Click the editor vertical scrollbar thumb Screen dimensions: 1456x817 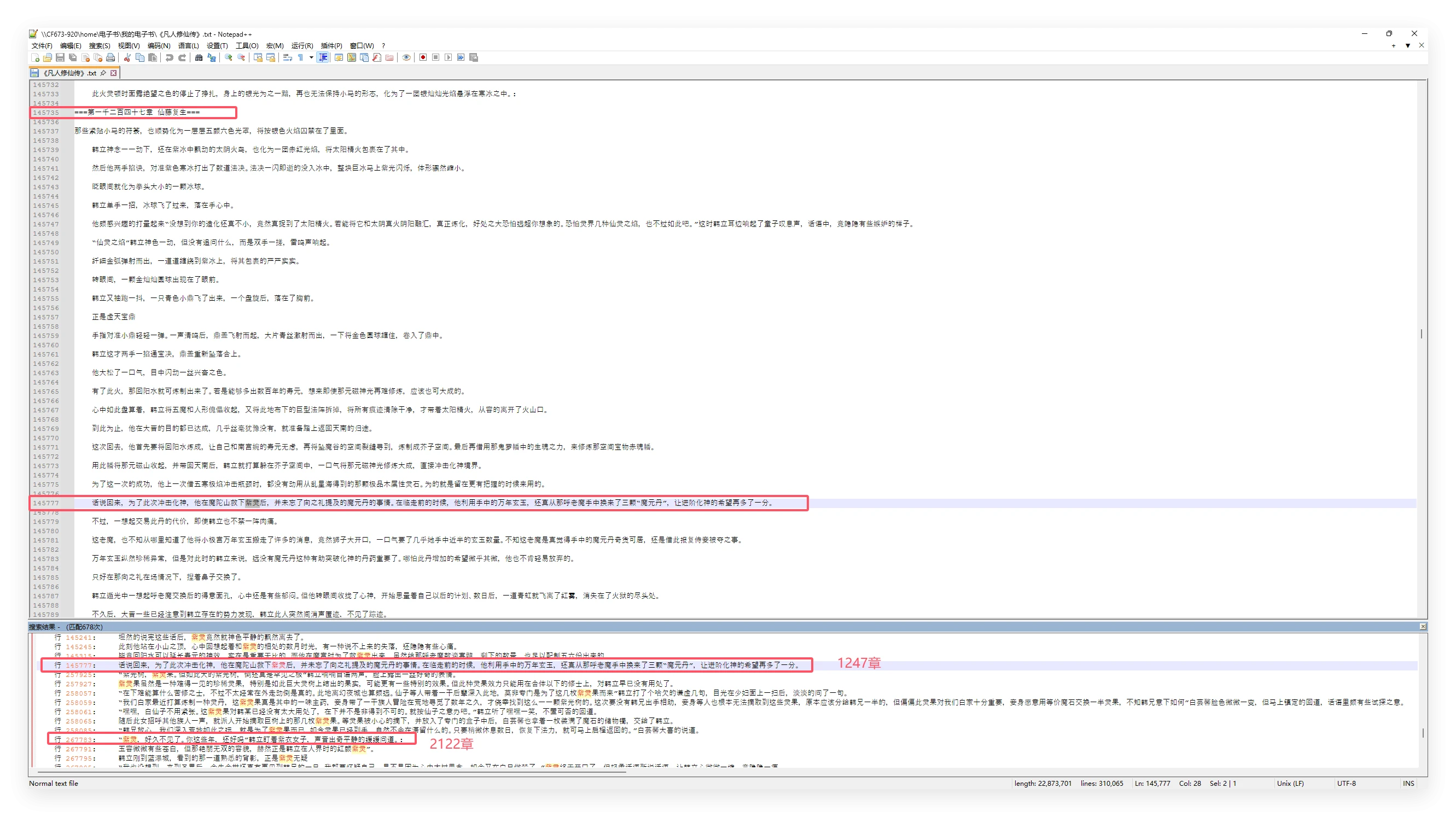(1422, 334)
